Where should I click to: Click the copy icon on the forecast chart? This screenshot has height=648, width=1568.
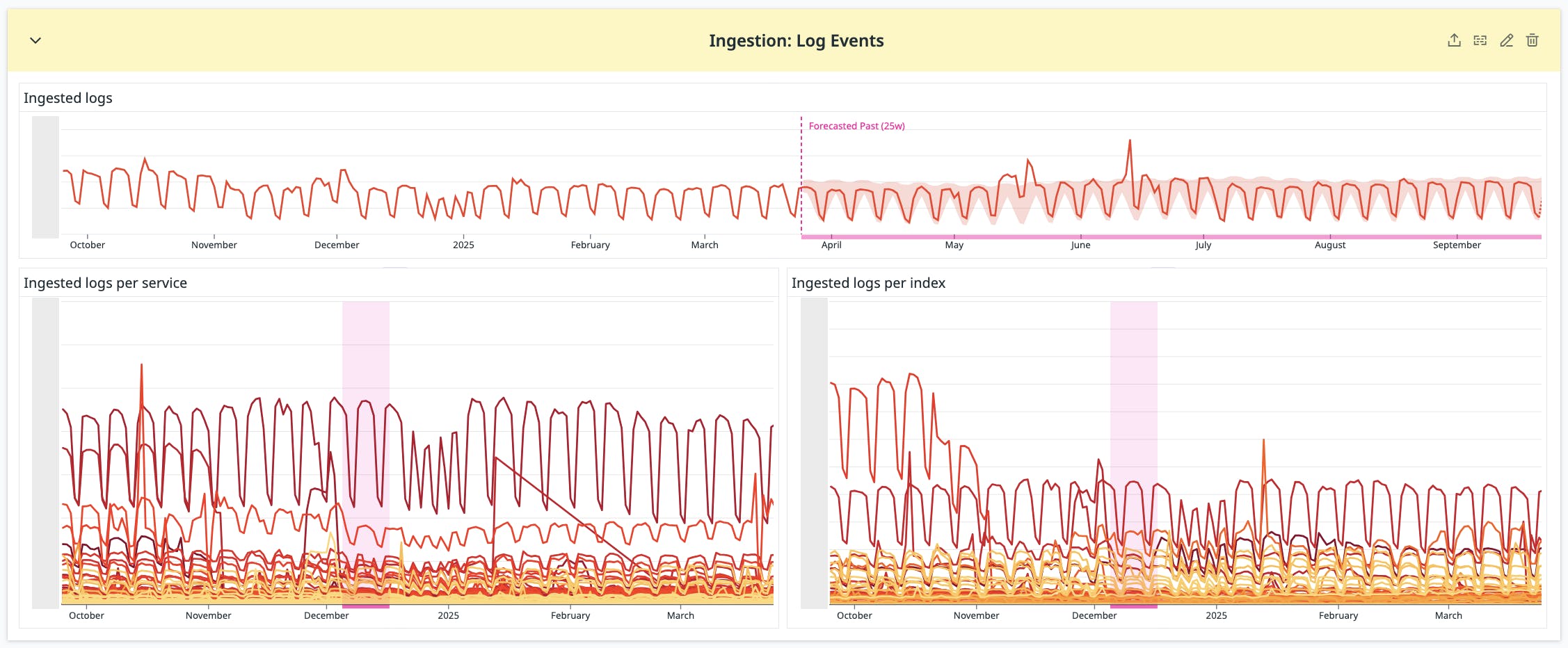[1480, 40]
